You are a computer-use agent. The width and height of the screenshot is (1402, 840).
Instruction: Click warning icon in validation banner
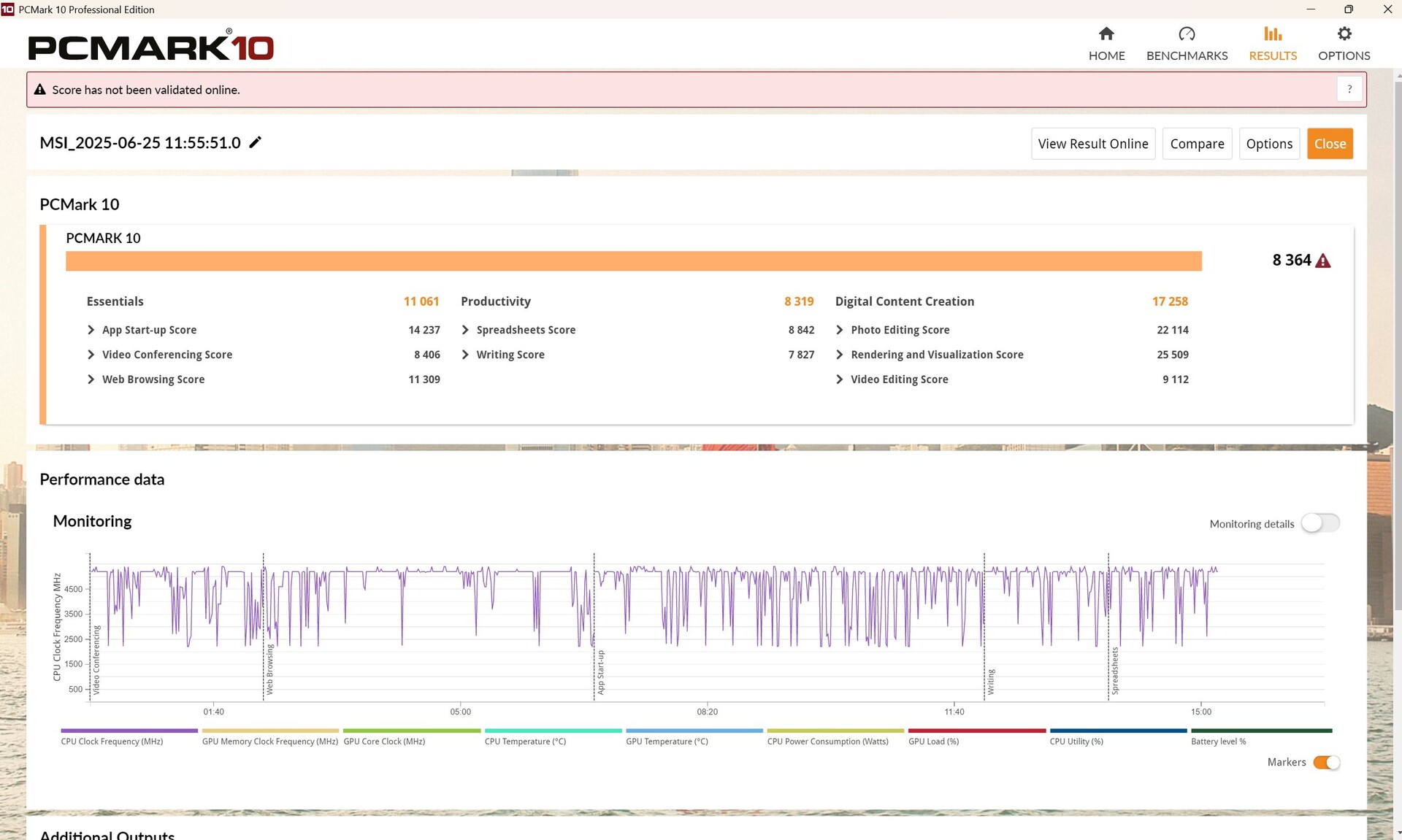click(40, 90)
